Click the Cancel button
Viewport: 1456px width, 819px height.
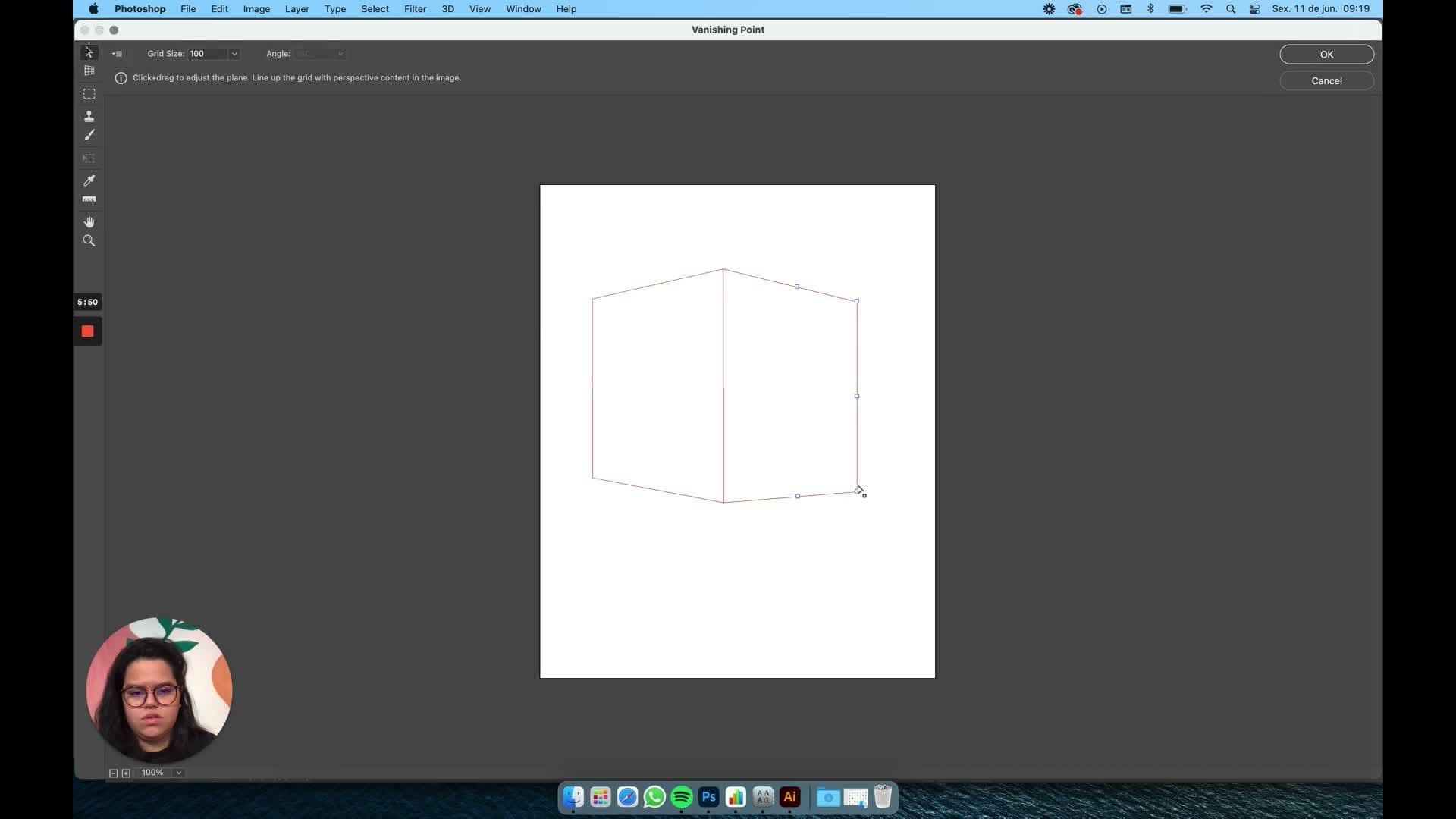click(x=1326, y=81)
